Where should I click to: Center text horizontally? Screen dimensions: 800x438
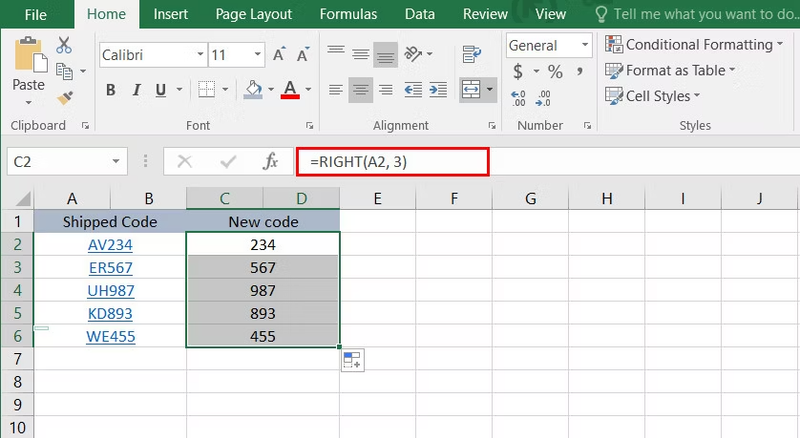[361, 90]
